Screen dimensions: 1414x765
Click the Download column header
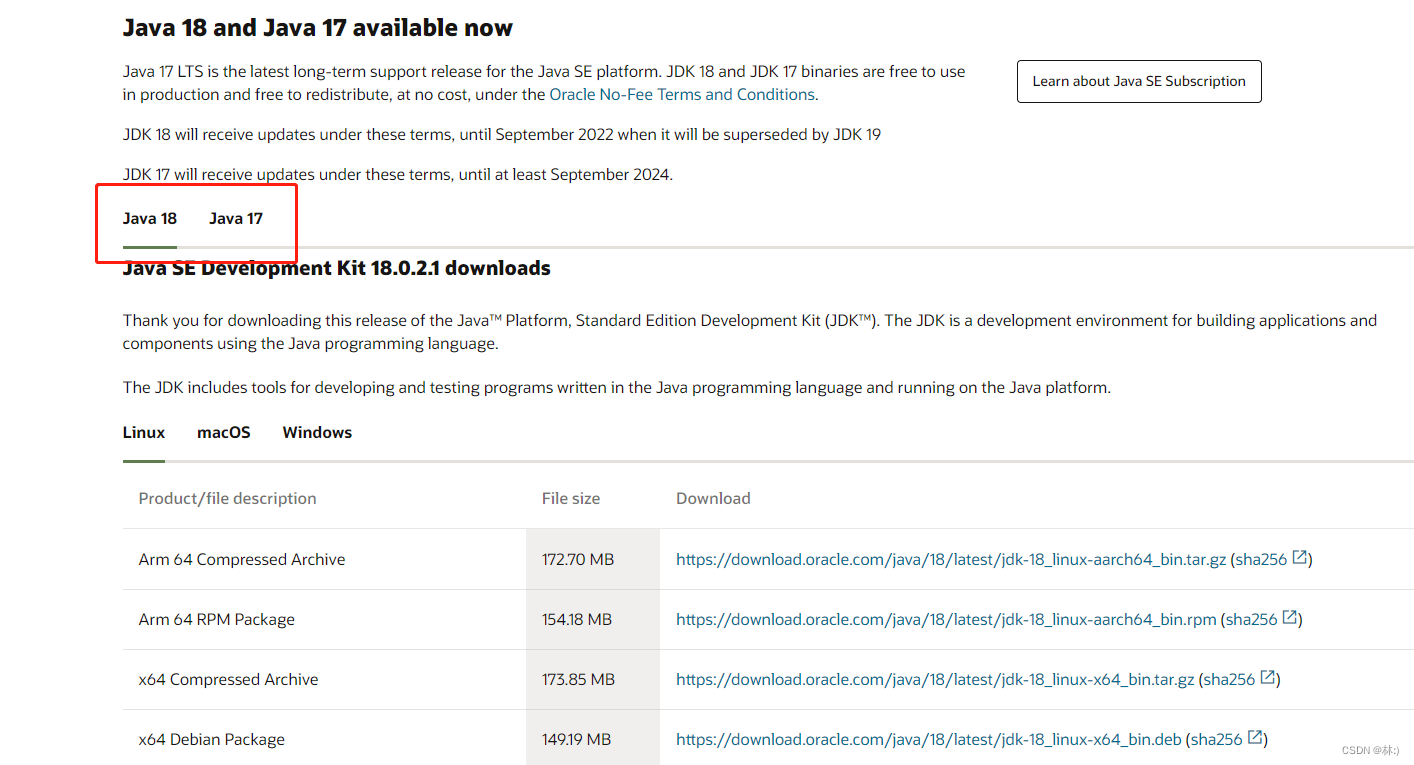[713, 498]
